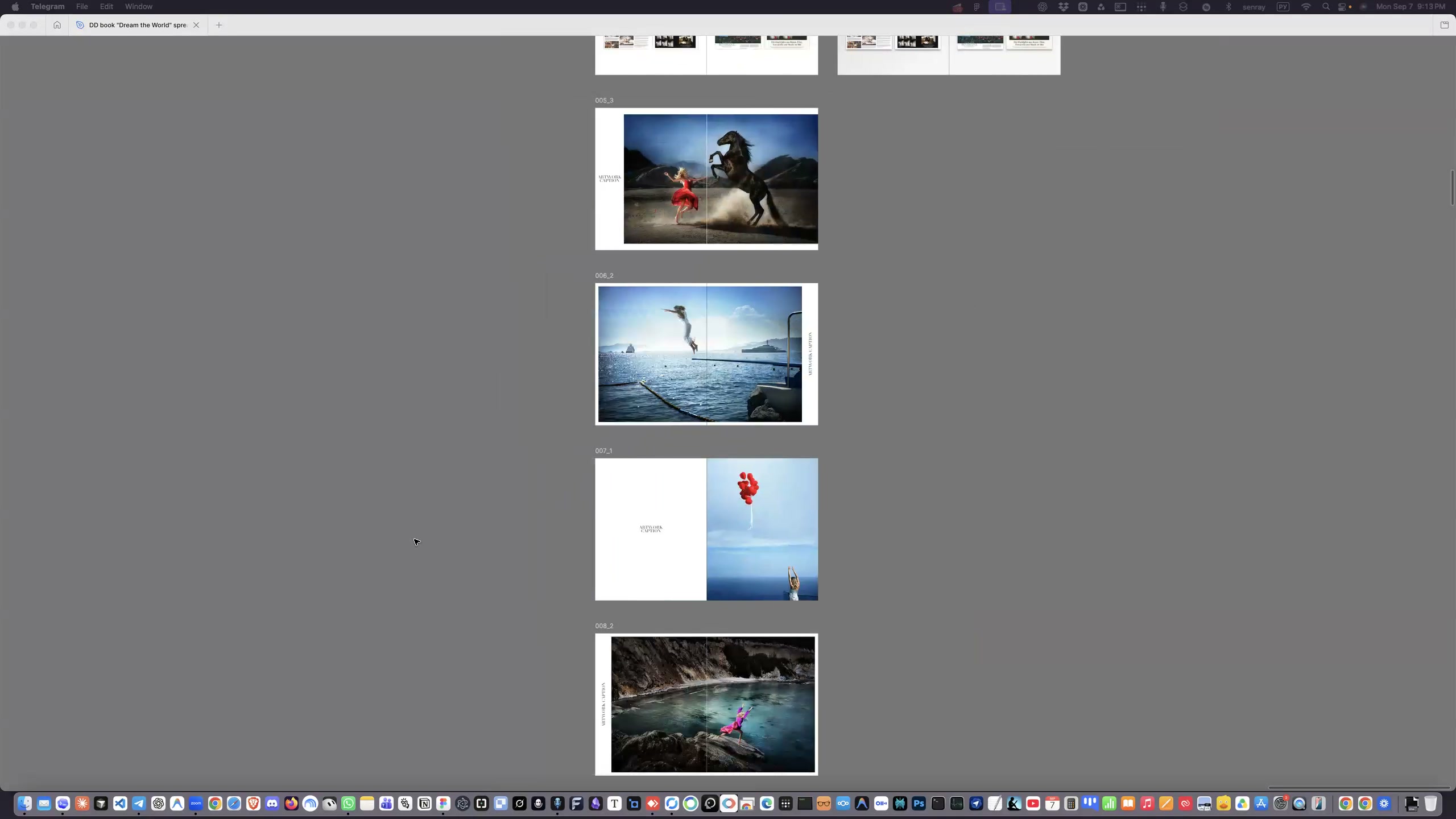Open Figma from the Dock
Image resolution: width=1456 pixels, height=819 pixels.
pos(444,804)
